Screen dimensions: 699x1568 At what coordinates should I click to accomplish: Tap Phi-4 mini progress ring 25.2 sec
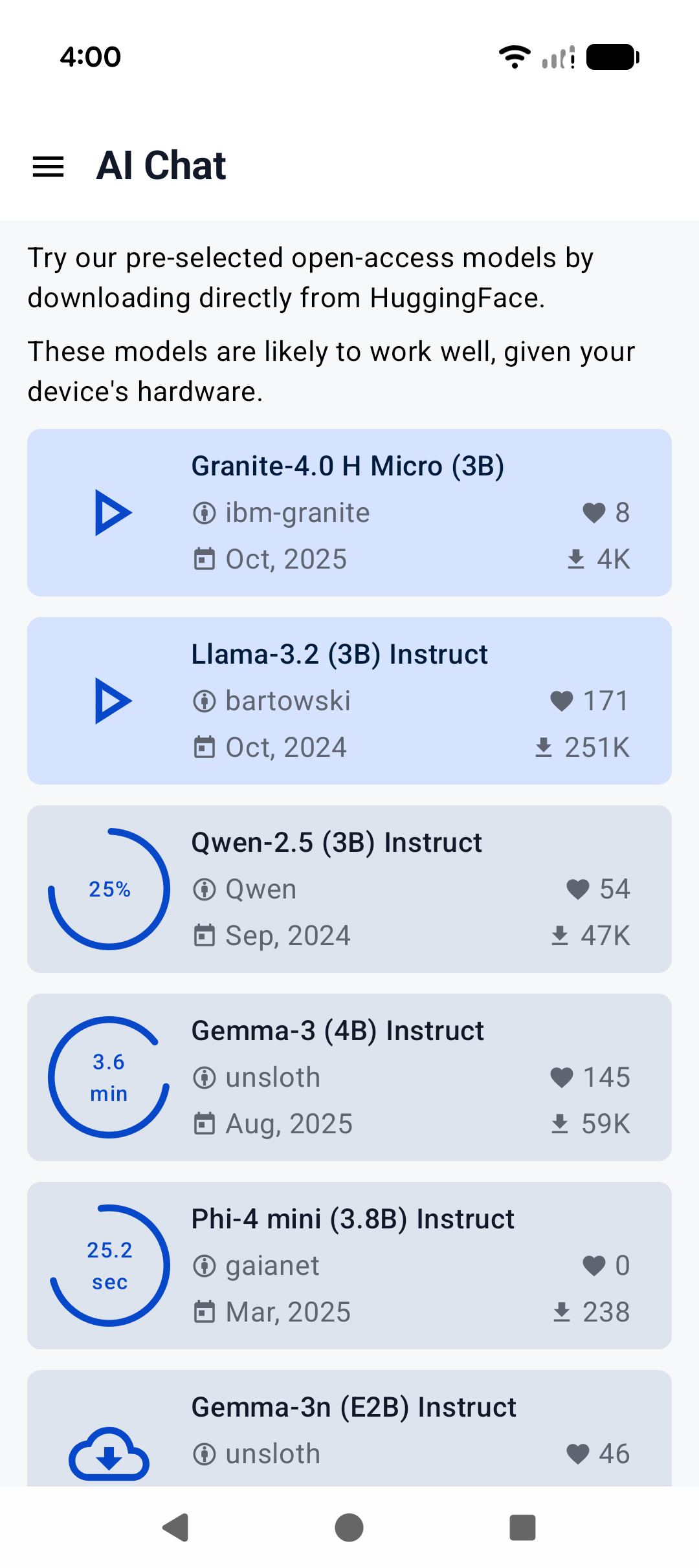point(109,1266)
